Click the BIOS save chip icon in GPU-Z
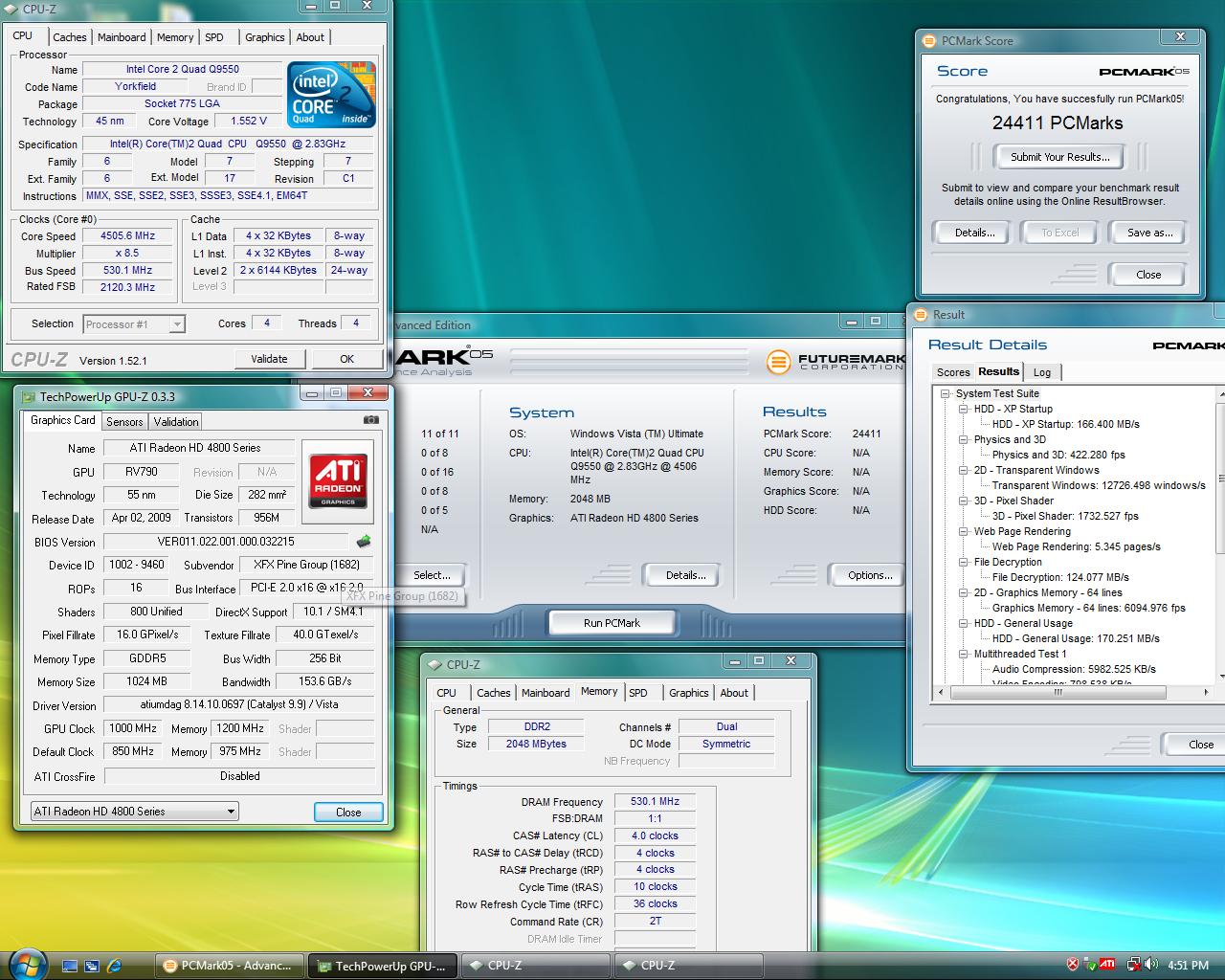This screenshot has width=1225, height=980. point(363,542)
